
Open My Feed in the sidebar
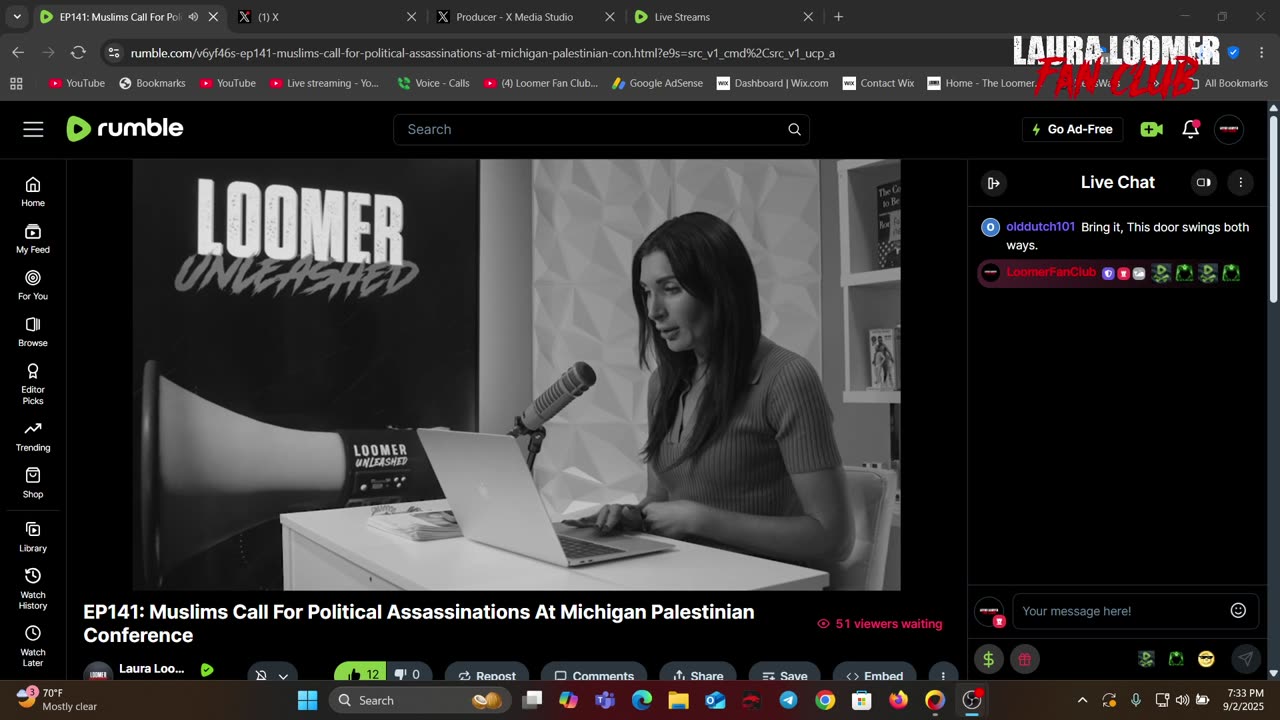point(33,239)
